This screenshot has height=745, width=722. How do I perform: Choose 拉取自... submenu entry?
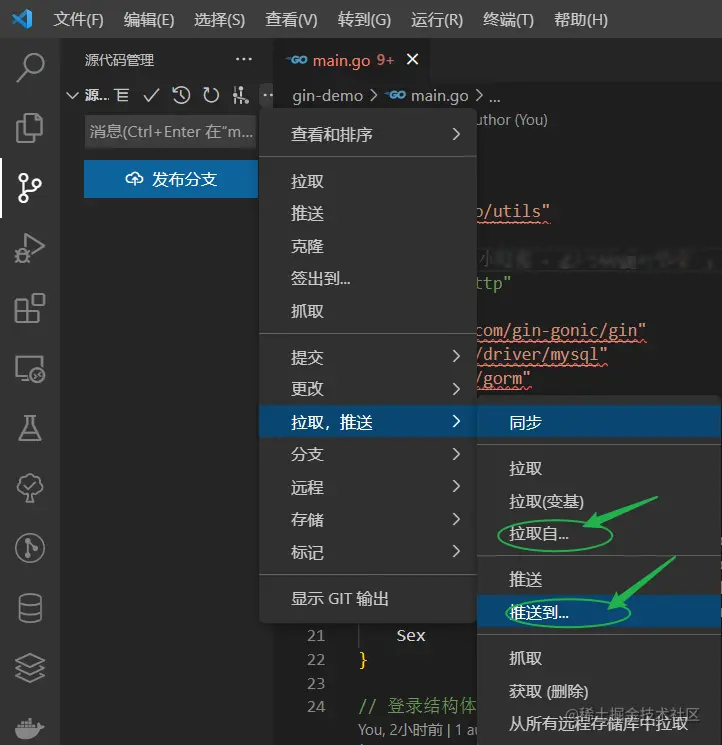point(599,534)
